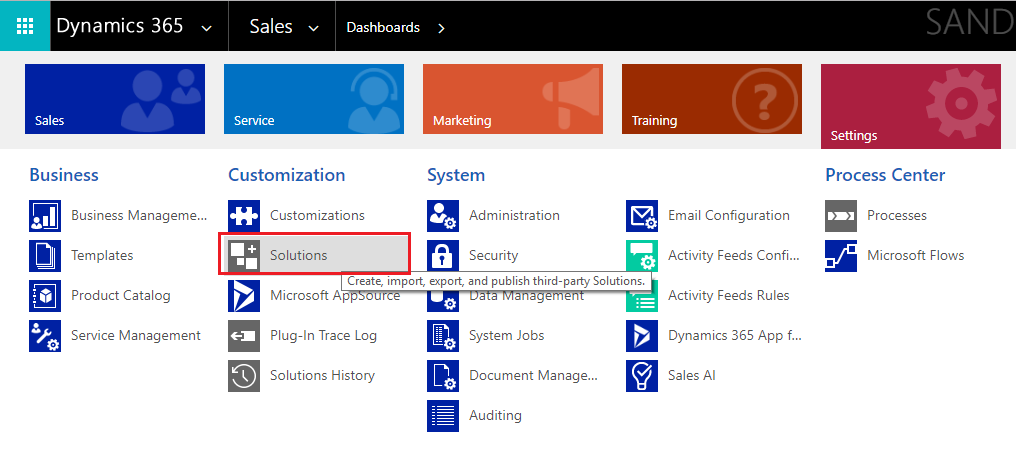
Task: Open the Auditing link
Action: coord(495,415)
